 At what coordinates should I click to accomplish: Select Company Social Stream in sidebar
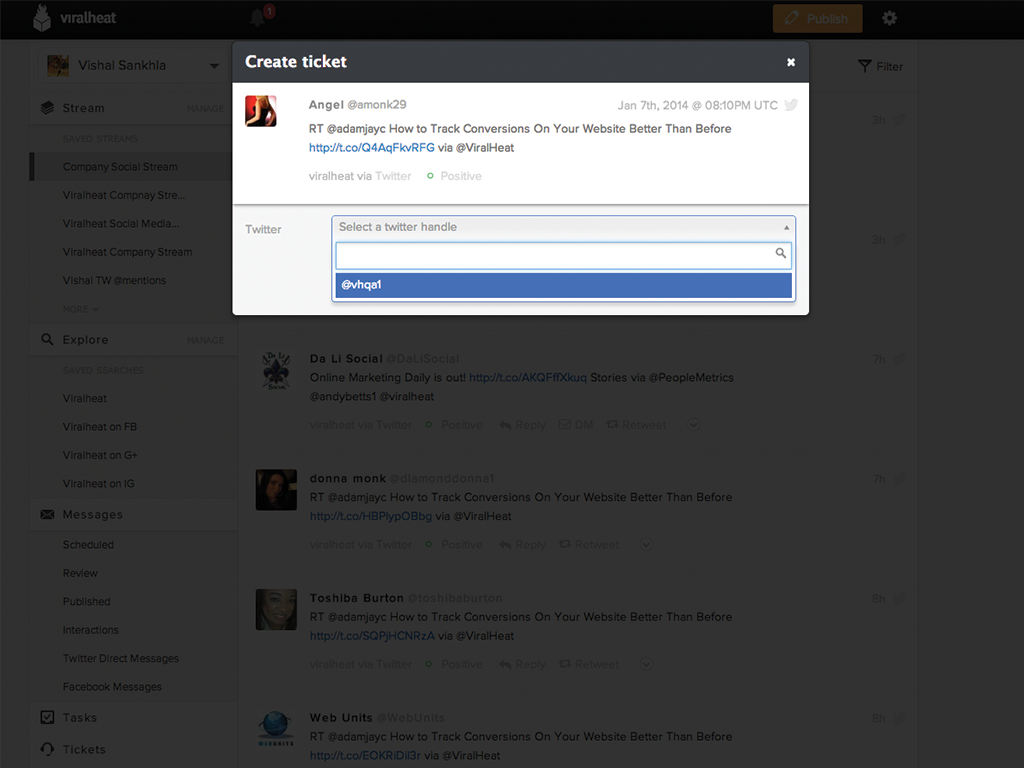point(120,167)
